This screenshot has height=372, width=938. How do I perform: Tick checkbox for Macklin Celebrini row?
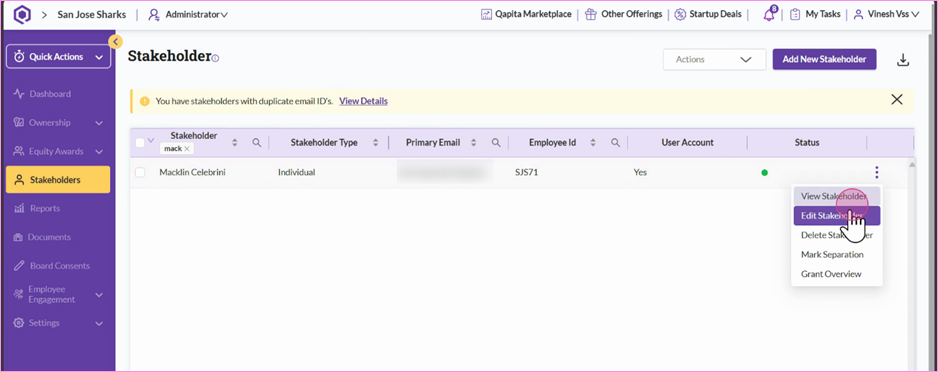point(140,172)
